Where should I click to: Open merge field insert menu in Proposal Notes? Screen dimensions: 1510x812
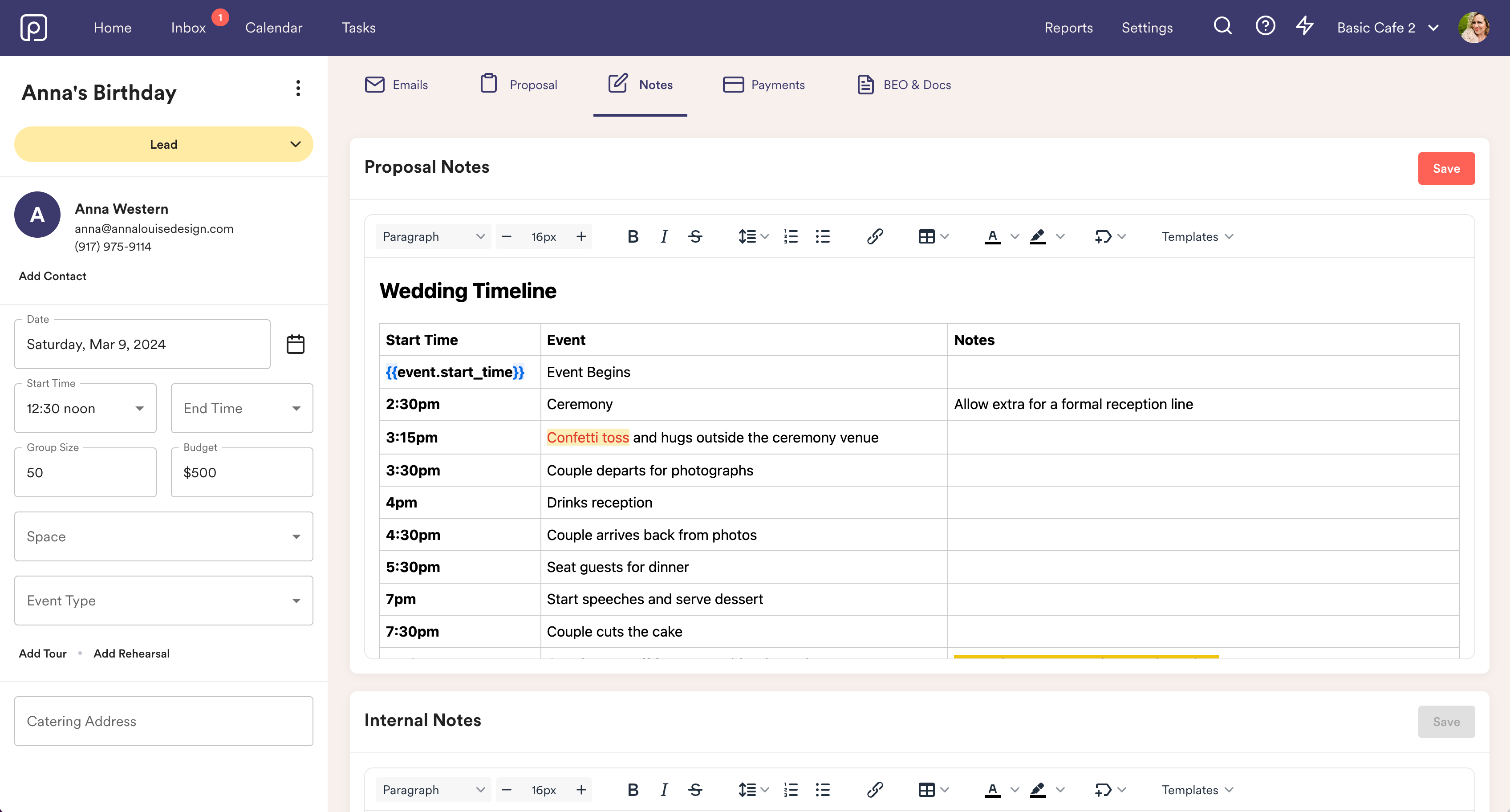point(1110,237)
